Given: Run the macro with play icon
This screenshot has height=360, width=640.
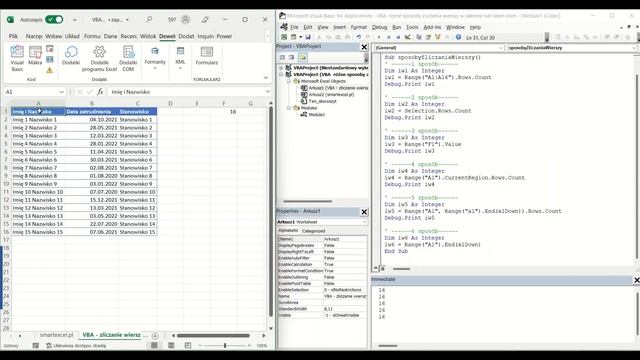Looking at the screenshot, I should [x=379, y=37].
